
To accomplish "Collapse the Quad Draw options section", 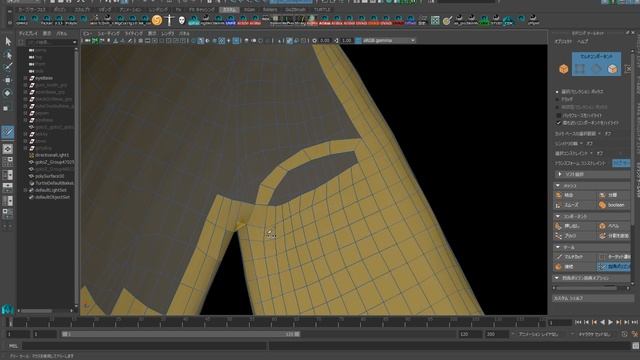I will point(557,278).
